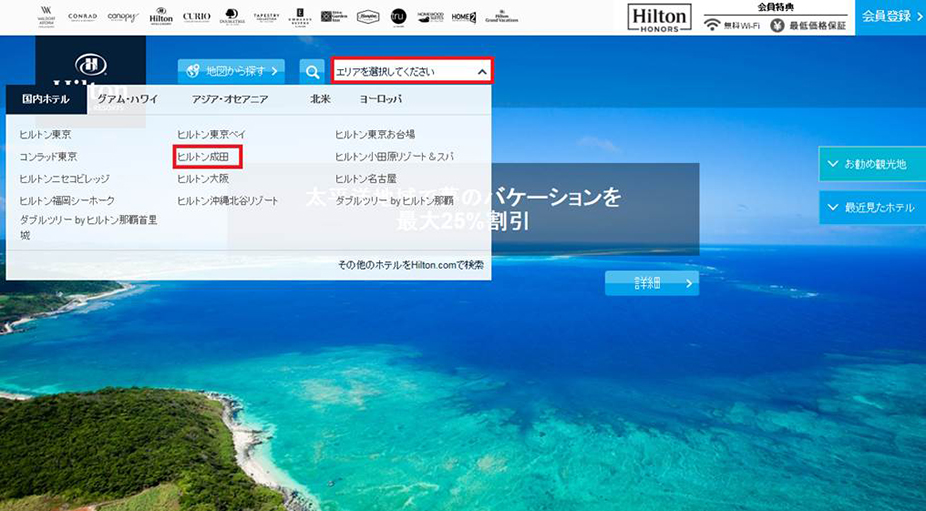
Task: Click the yen lowest-price guarantee icon
Action: [777, 25]
